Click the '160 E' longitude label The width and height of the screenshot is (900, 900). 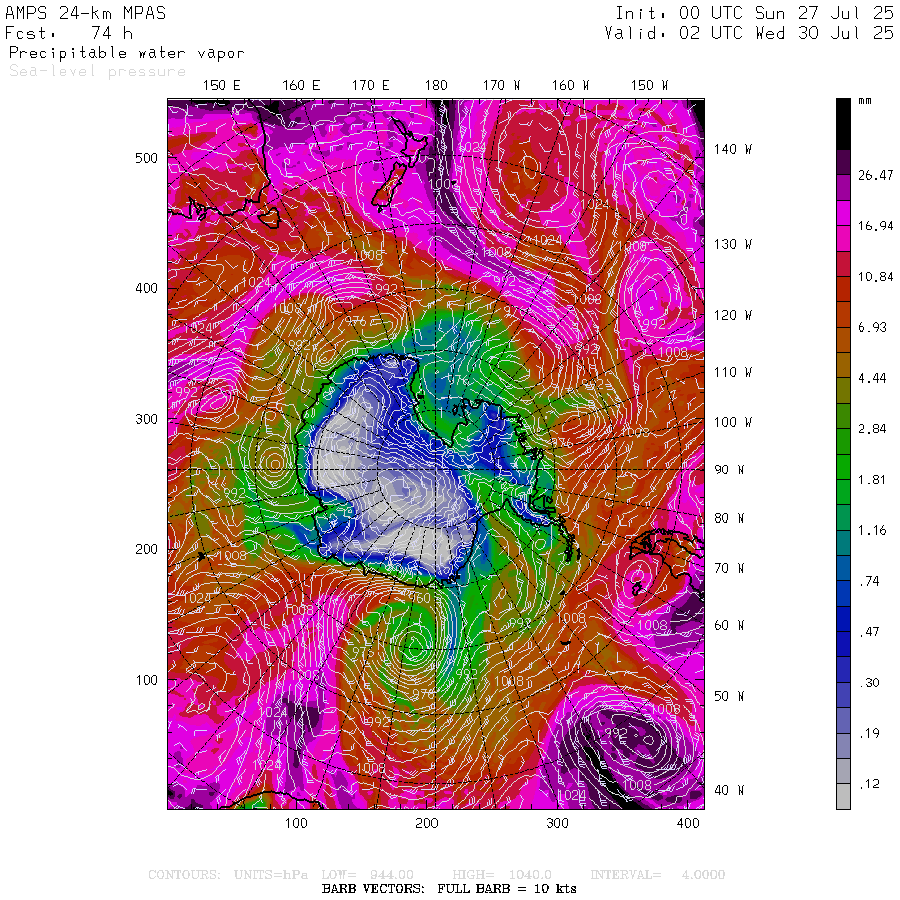coord(301,85)
